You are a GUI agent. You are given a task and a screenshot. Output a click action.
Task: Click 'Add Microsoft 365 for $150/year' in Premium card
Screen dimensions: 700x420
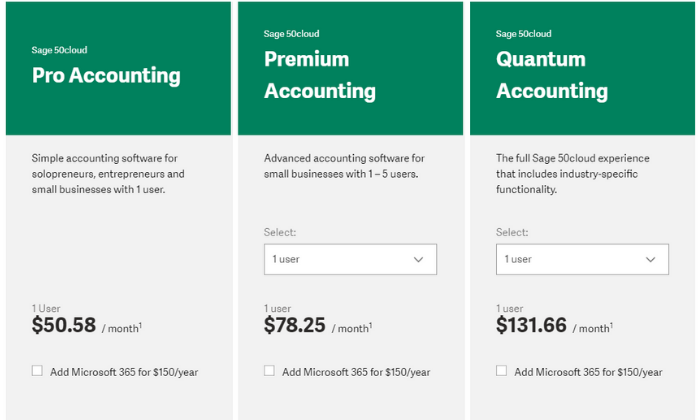356,372
